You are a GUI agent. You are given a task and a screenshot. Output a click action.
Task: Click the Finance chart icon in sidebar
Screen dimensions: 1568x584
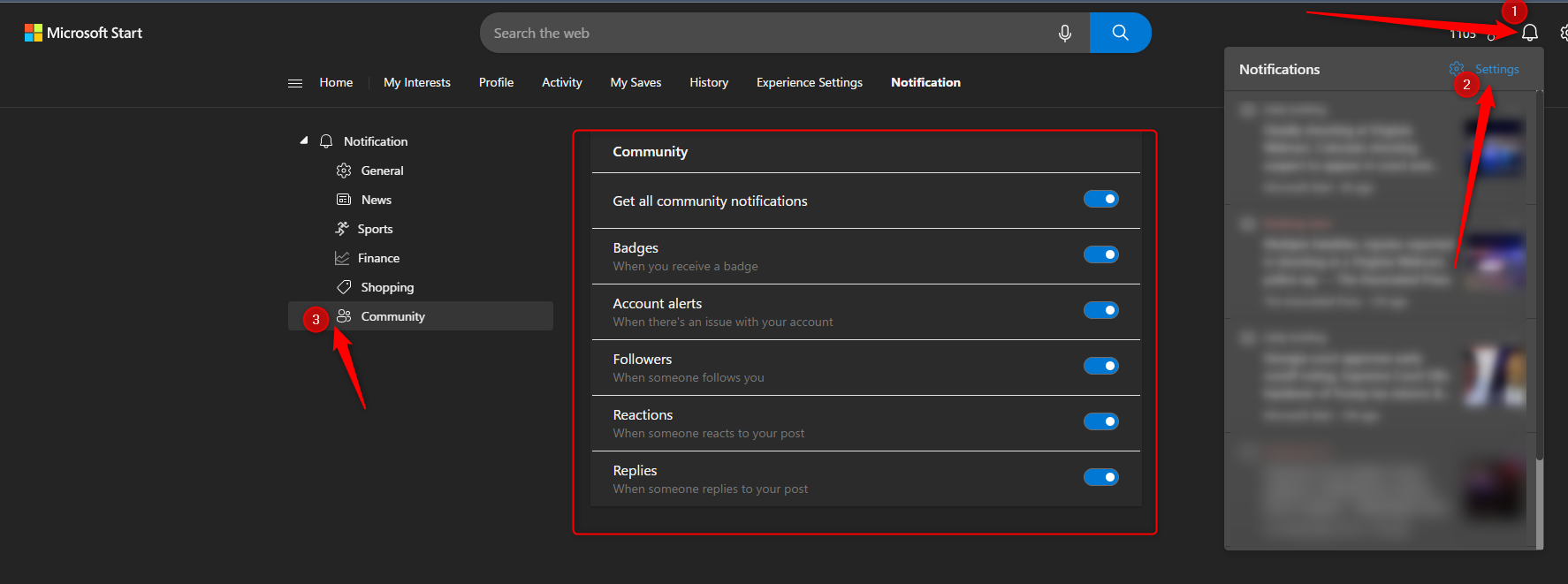342,258
